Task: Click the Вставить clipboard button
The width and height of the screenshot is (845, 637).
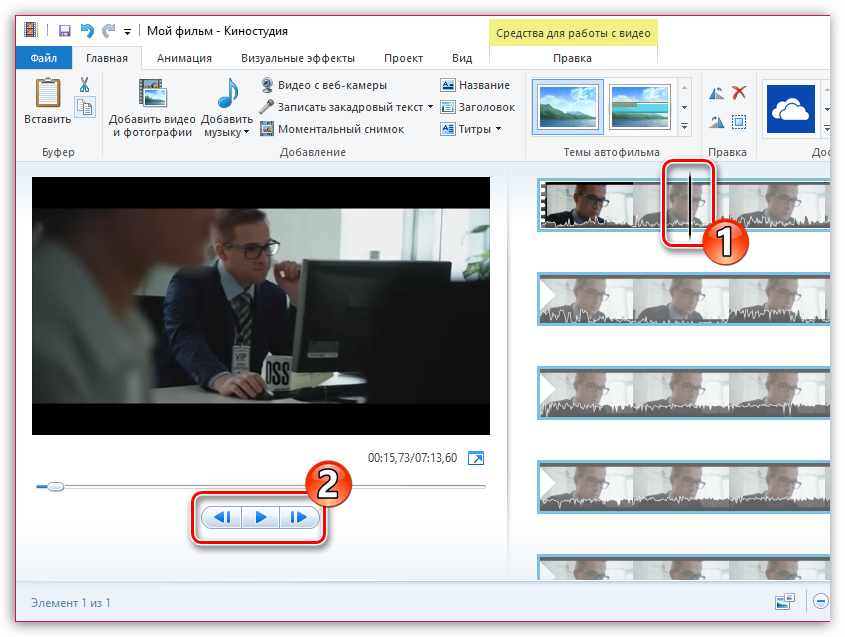Action: point(47,101)
